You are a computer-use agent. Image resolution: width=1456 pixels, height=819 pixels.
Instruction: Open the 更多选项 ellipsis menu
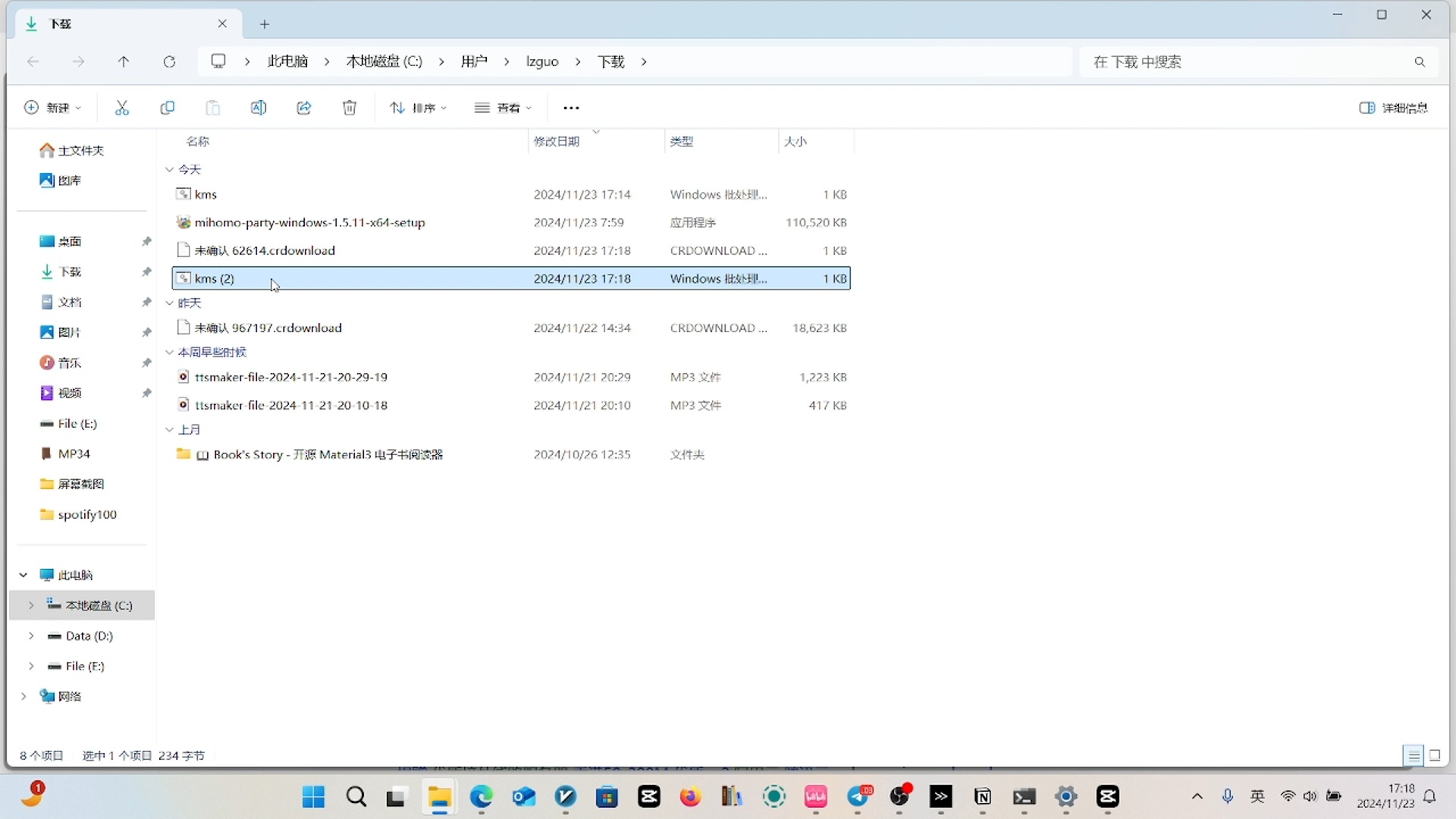pos(572,107)
